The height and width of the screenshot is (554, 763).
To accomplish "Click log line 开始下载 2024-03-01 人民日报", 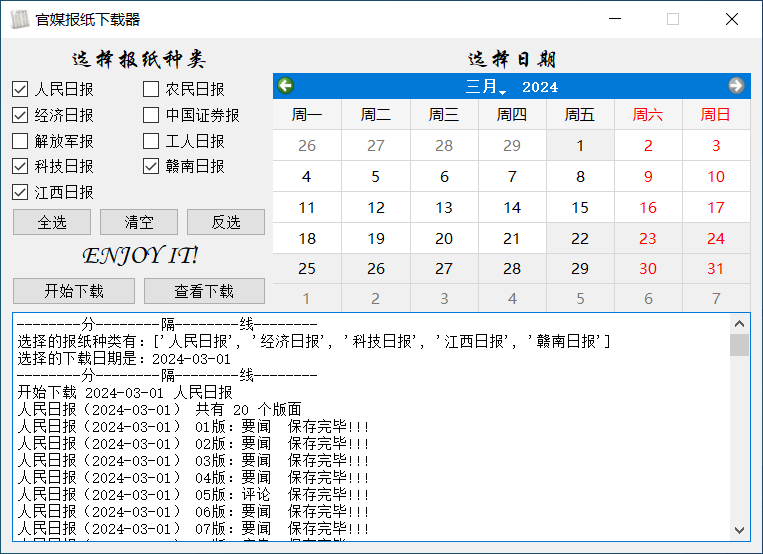I will [x=125, y=392].
